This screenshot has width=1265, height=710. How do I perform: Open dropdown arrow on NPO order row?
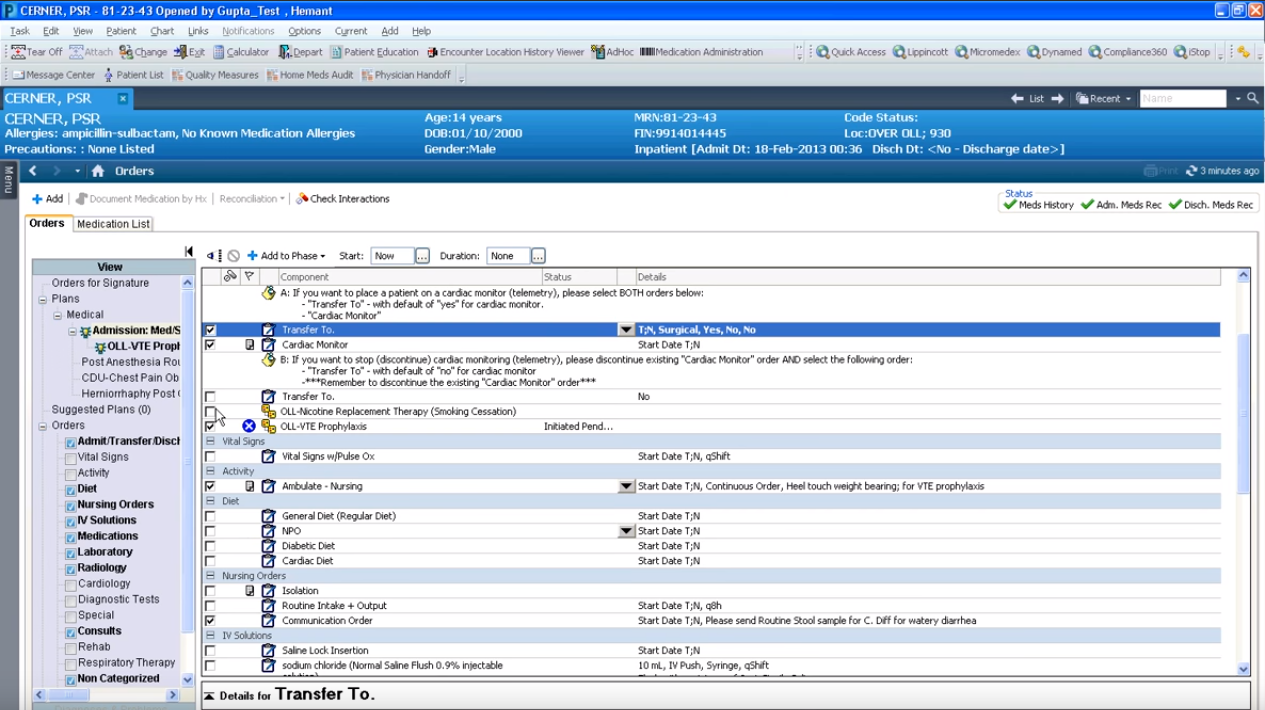pos(626,531)
